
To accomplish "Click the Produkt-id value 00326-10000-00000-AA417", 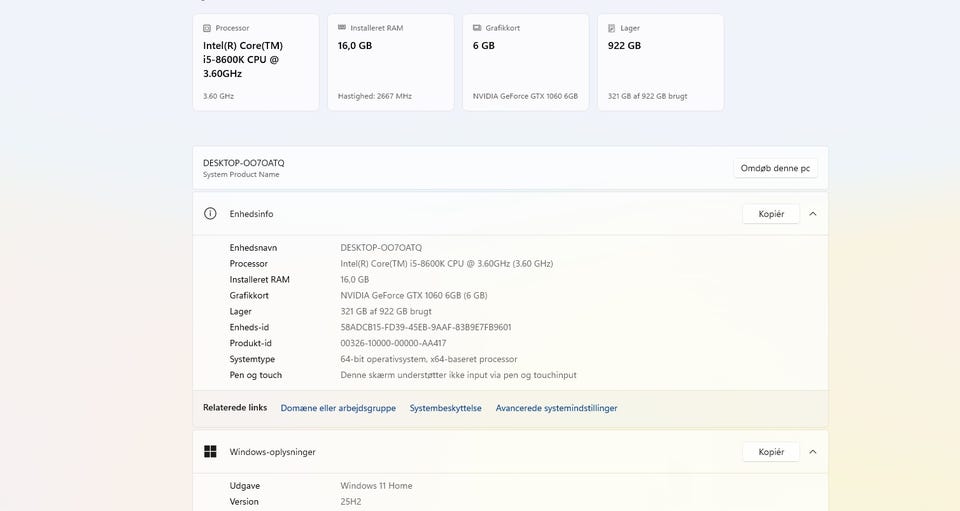I will pyautogui.click(x=393, y=343).
